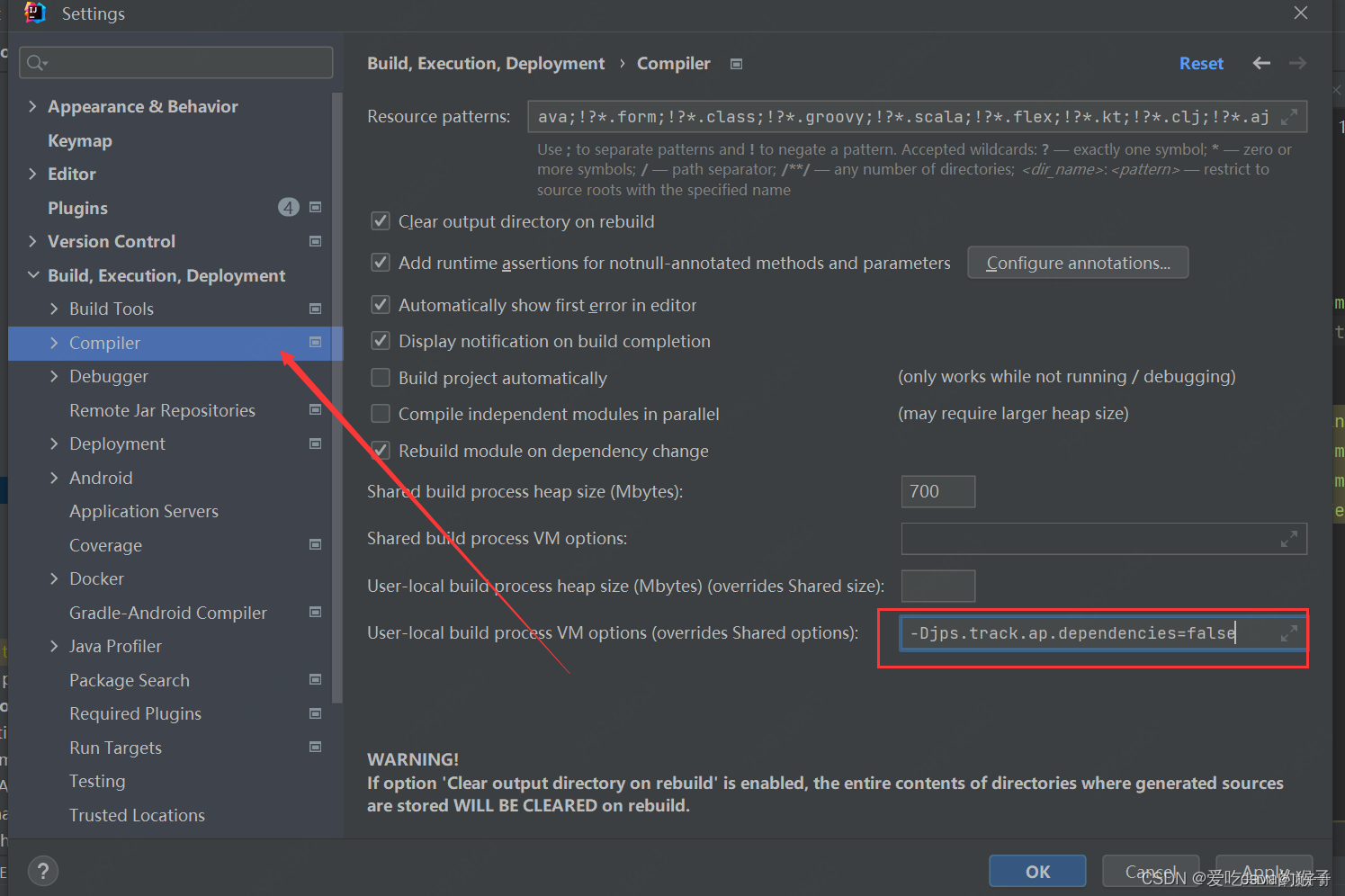1345x896 pixels.
Task: Expand the Appearance & Behavior section
Action: [32, 106]
